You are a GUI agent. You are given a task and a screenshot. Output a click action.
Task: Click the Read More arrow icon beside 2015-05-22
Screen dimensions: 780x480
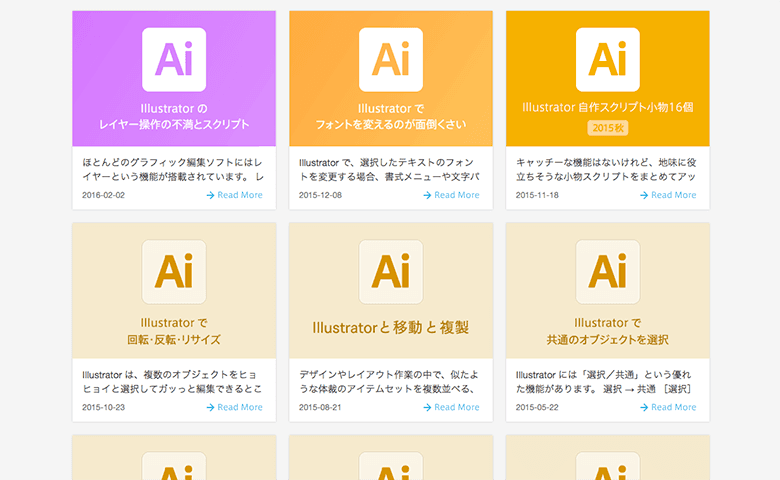coord(644,408)
